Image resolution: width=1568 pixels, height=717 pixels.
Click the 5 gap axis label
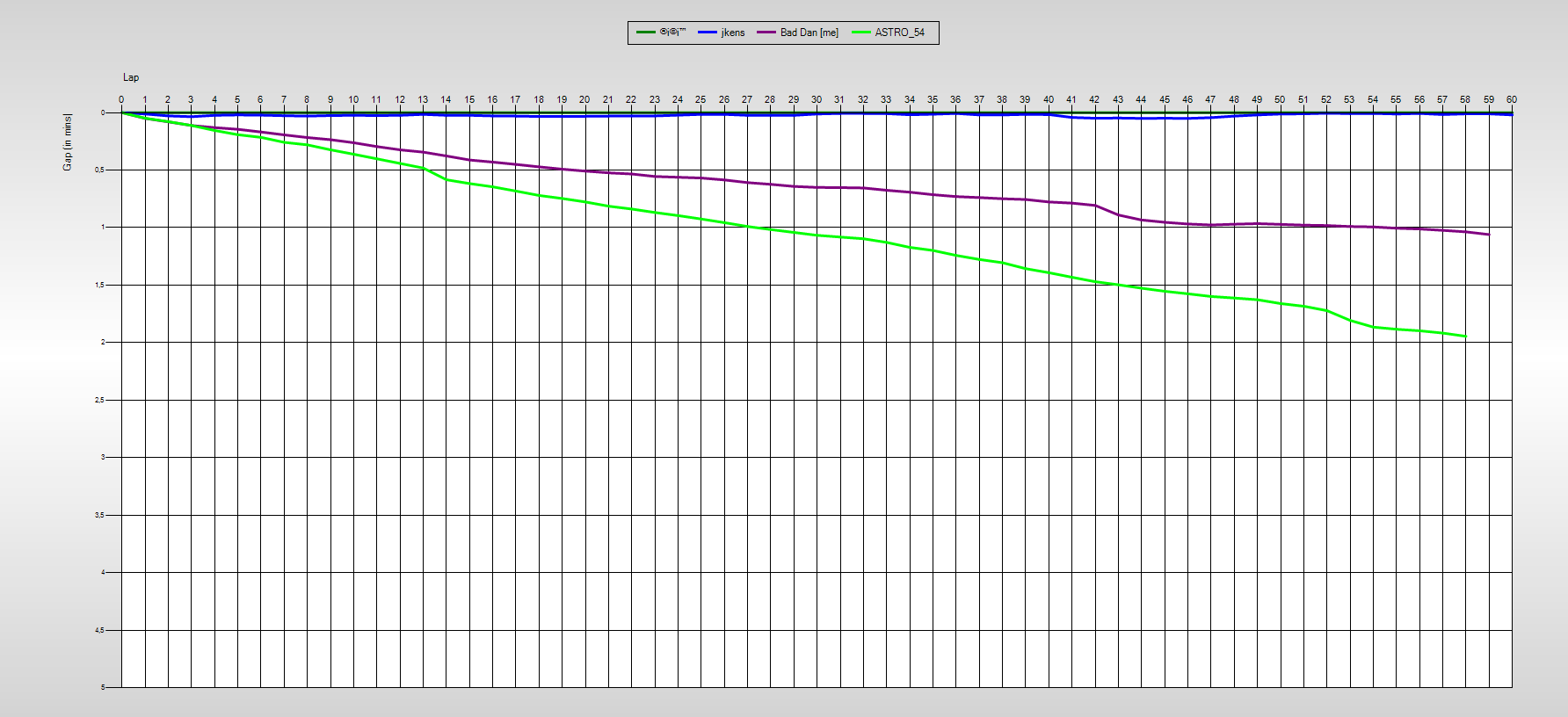[x=102, y=687]
